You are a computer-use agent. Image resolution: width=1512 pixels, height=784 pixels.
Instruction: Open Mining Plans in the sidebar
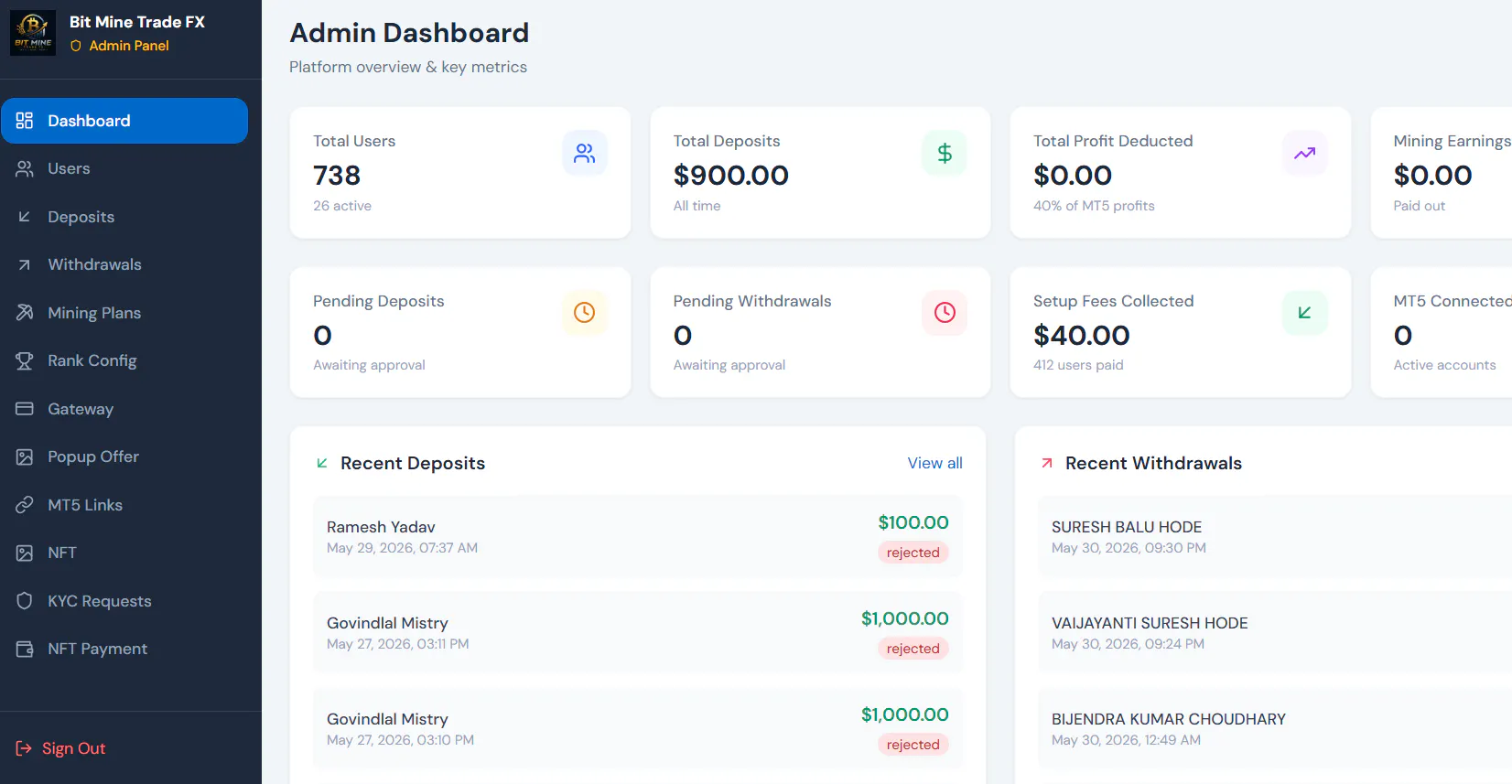pyautogui.click(x=124, y=313)
